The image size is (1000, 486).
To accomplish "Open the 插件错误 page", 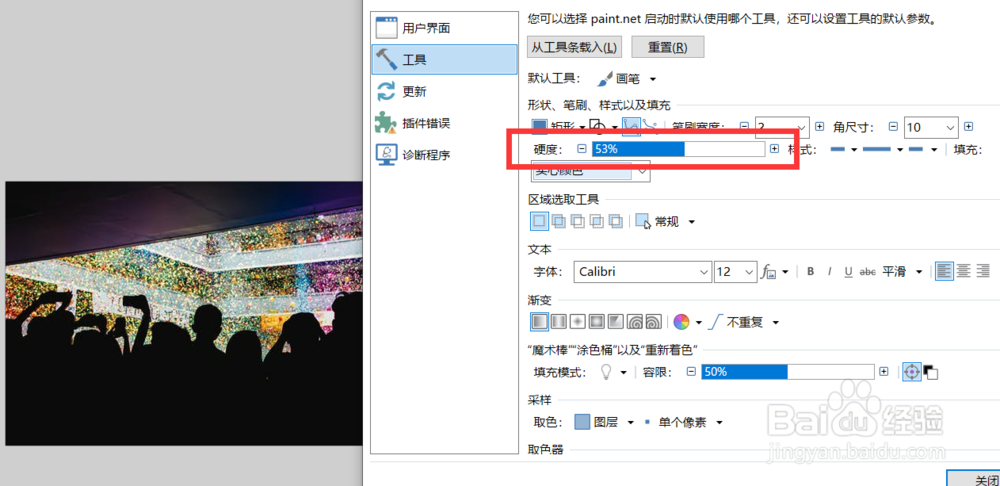I will coord(444,122).
